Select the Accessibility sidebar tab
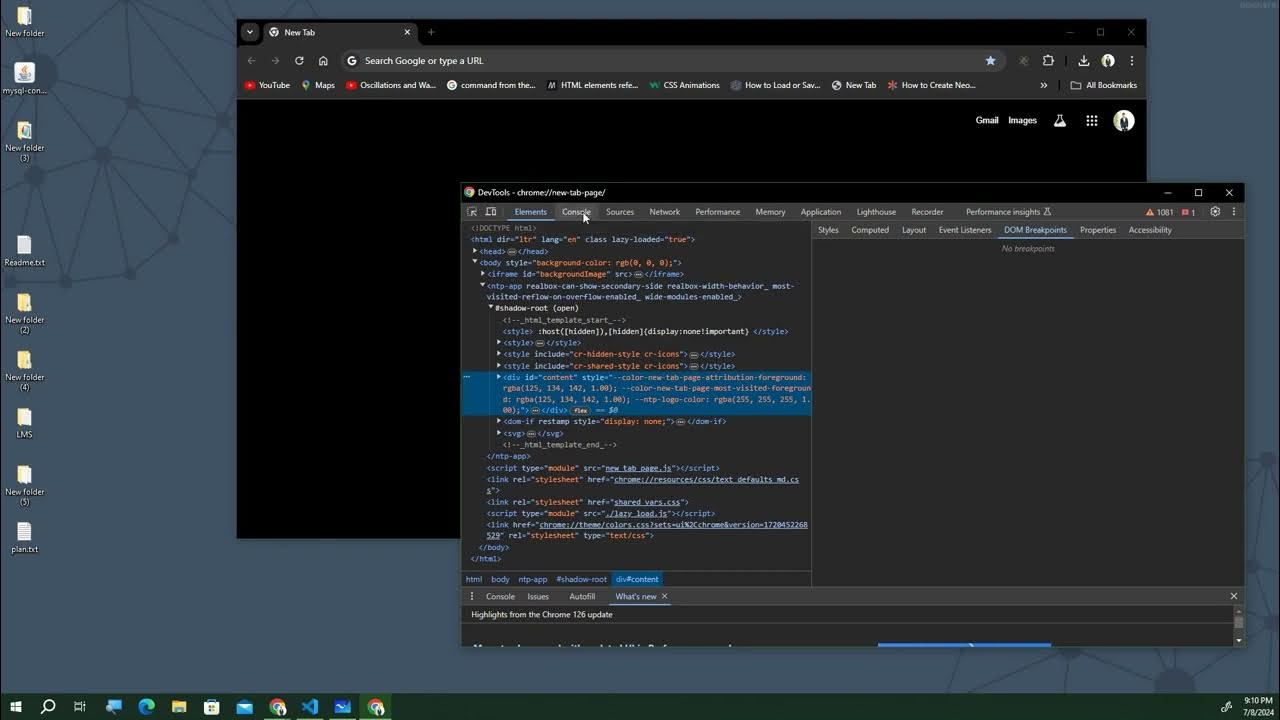1280x720 pixels. pos(1150,230)
